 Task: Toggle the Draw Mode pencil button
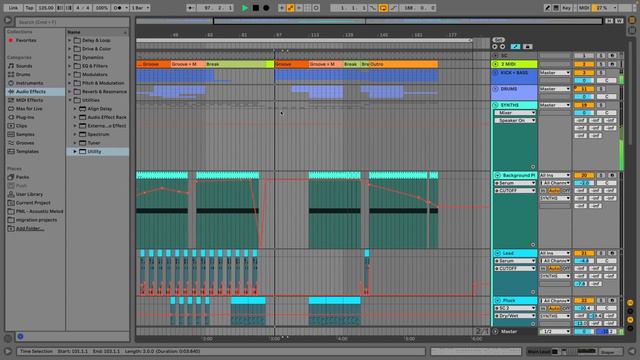547,8
